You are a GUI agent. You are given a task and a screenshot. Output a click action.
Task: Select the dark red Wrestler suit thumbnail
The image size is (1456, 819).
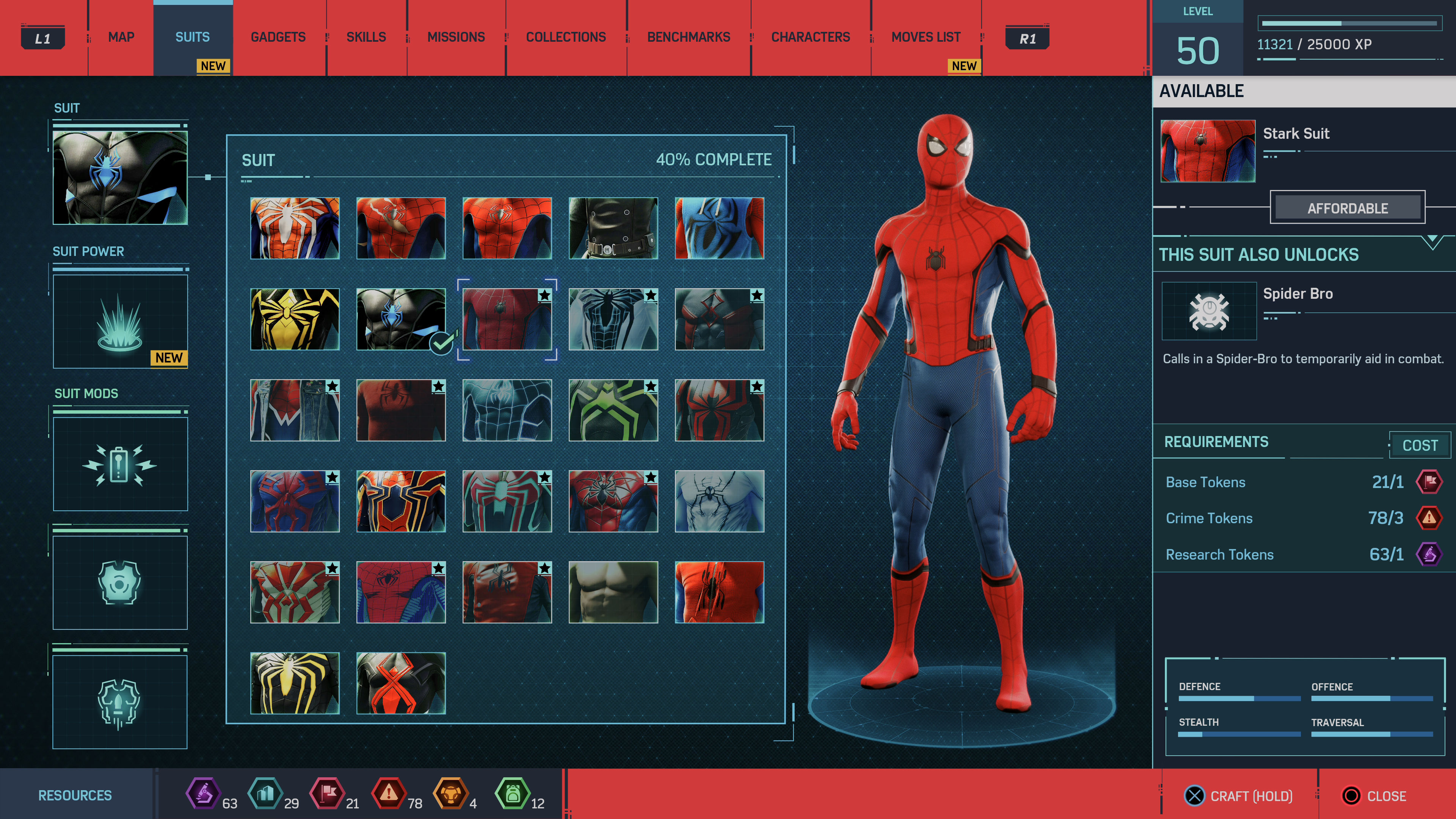[x=401, y=410]
